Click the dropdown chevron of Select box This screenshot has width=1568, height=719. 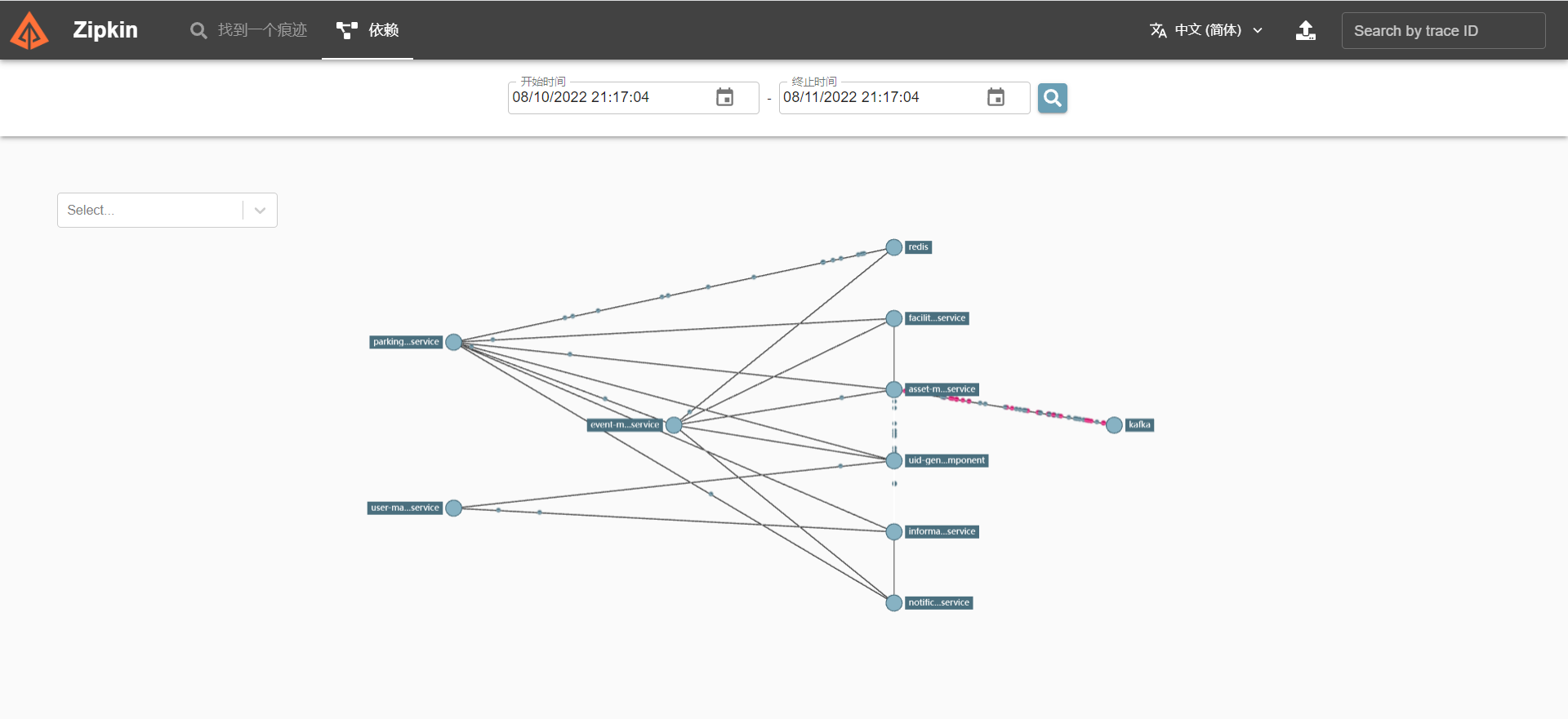pos(260,211)
